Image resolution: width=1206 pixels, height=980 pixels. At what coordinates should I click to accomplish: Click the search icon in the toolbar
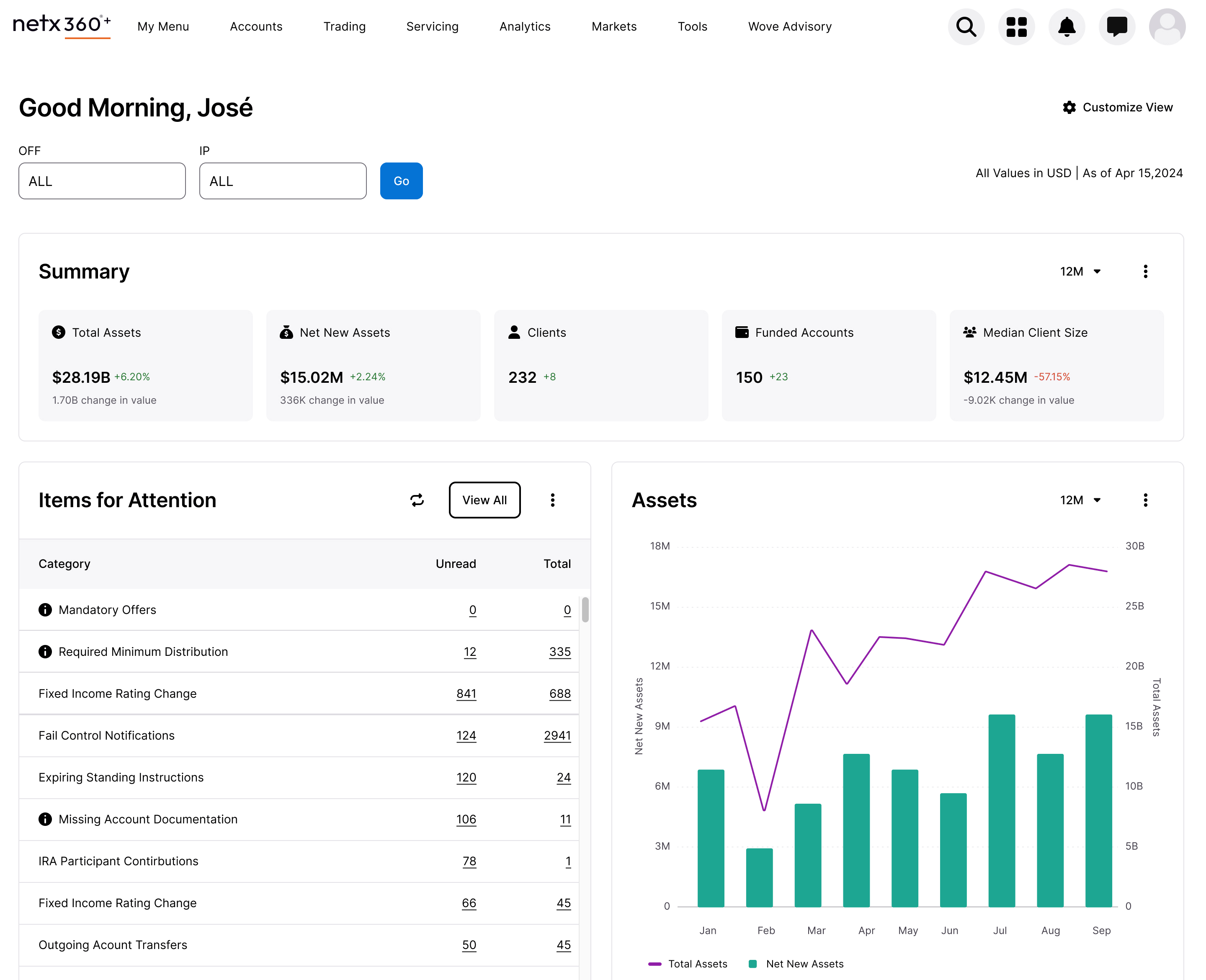coord(966,27)
